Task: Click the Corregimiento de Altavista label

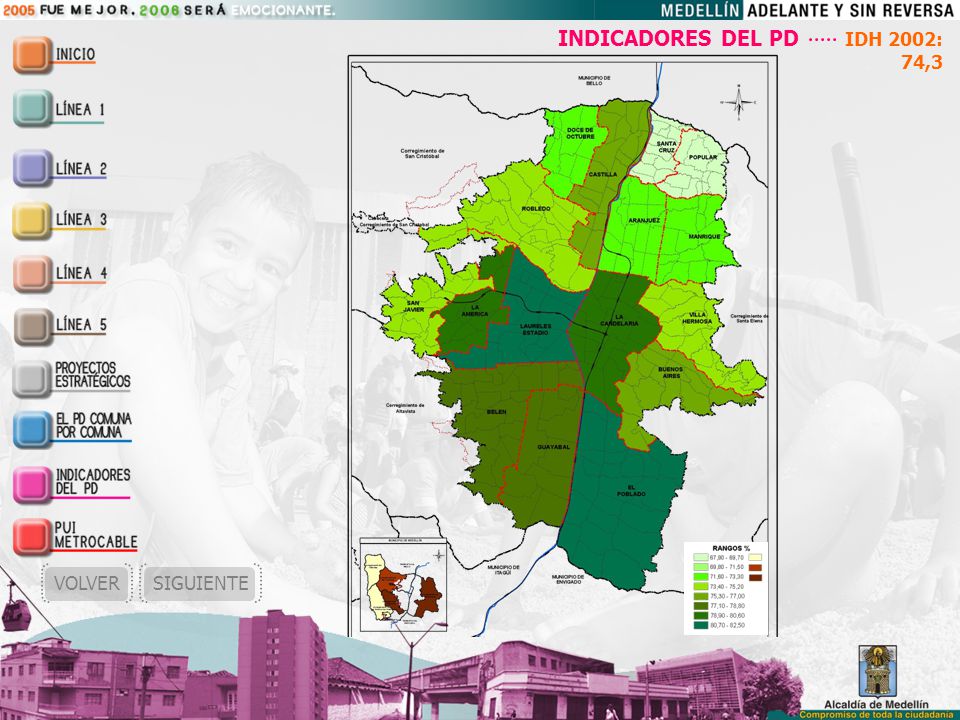Action: pos(405,408)
